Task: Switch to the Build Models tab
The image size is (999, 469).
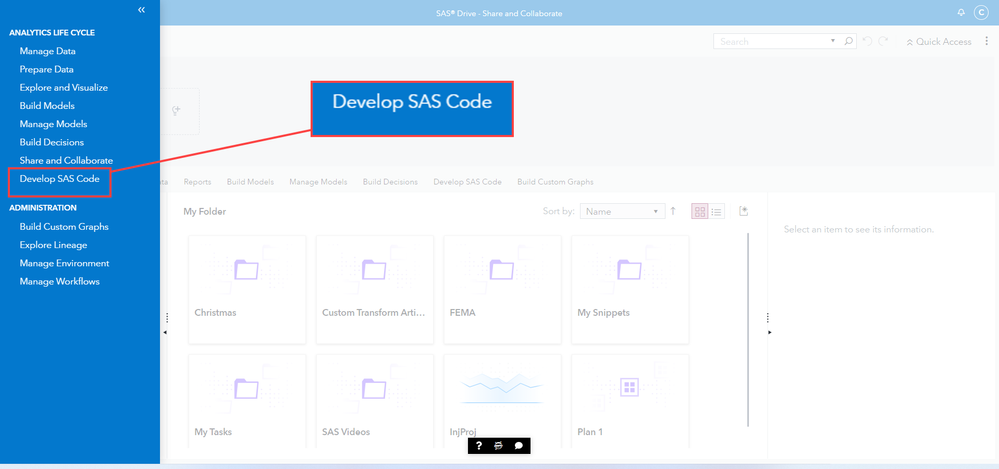Action: click(250, 182)
